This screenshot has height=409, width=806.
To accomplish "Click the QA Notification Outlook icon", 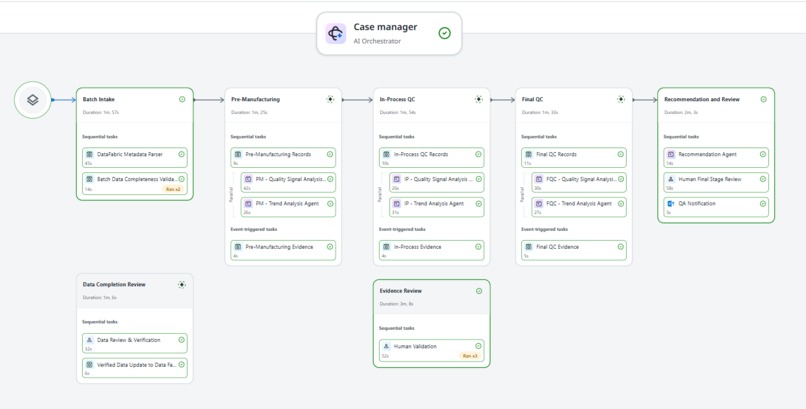I will (x=671, y=203).
